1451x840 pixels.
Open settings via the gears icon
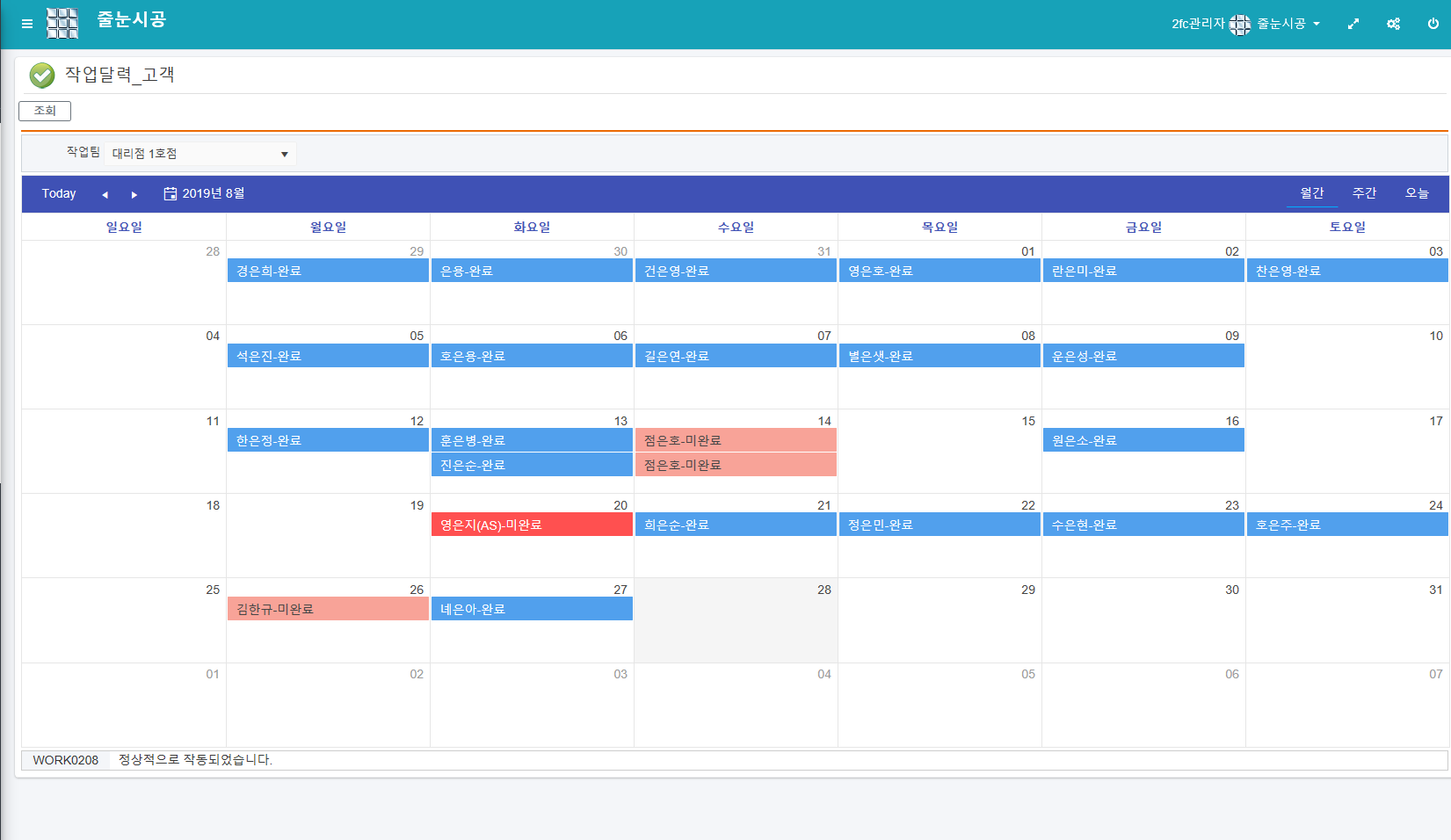(x=1393, y=24)
